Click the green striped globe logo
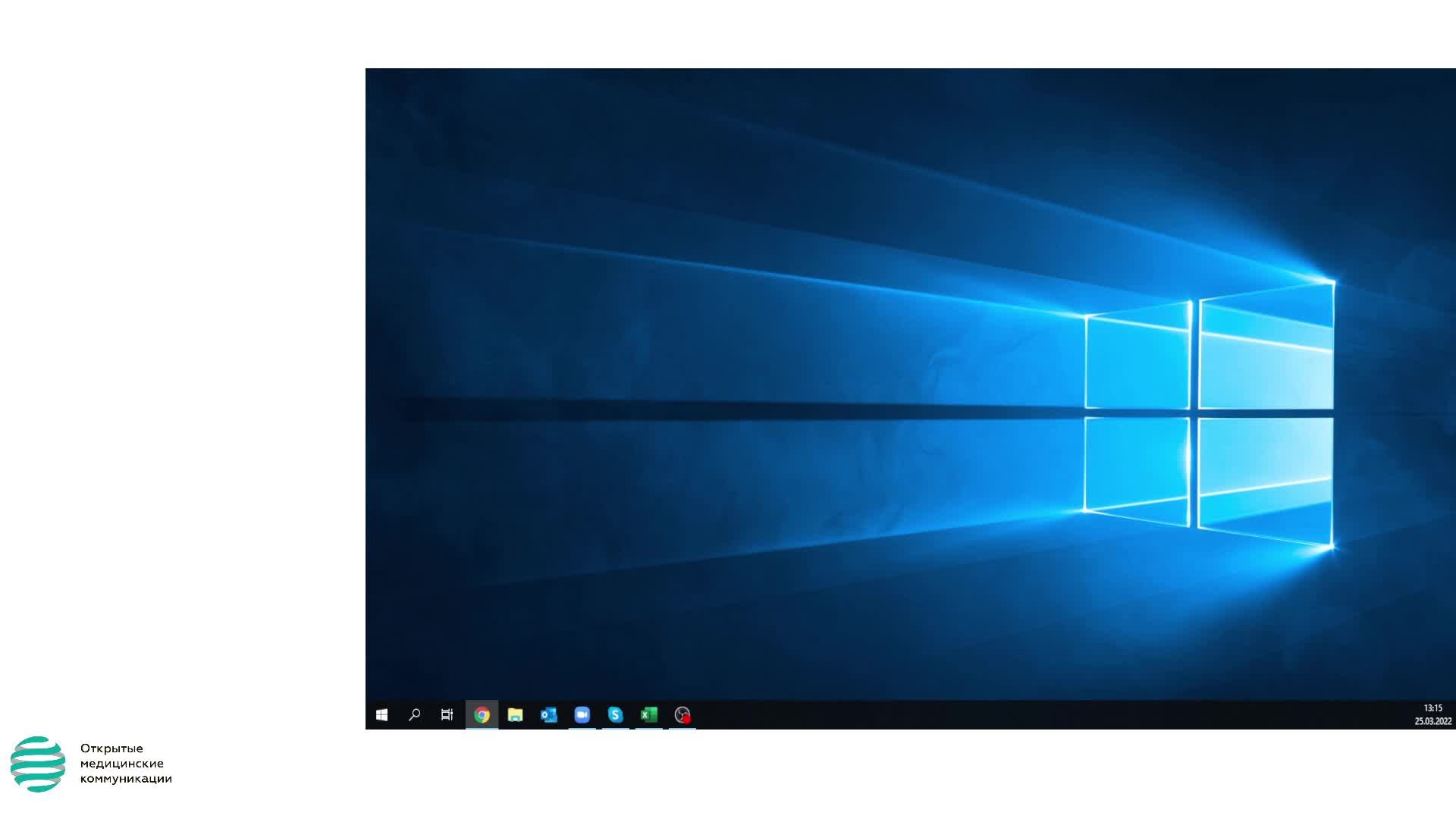The height and width of the screenshot is (819, 1456). click(x=37, y=764)
